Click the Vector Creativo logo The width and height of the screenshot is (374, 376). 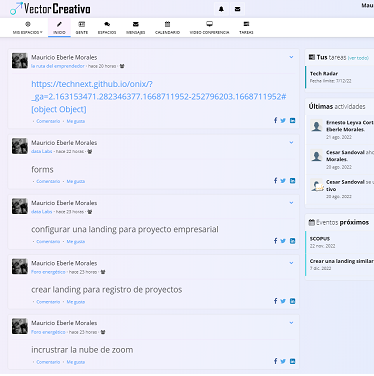[50, 8]
